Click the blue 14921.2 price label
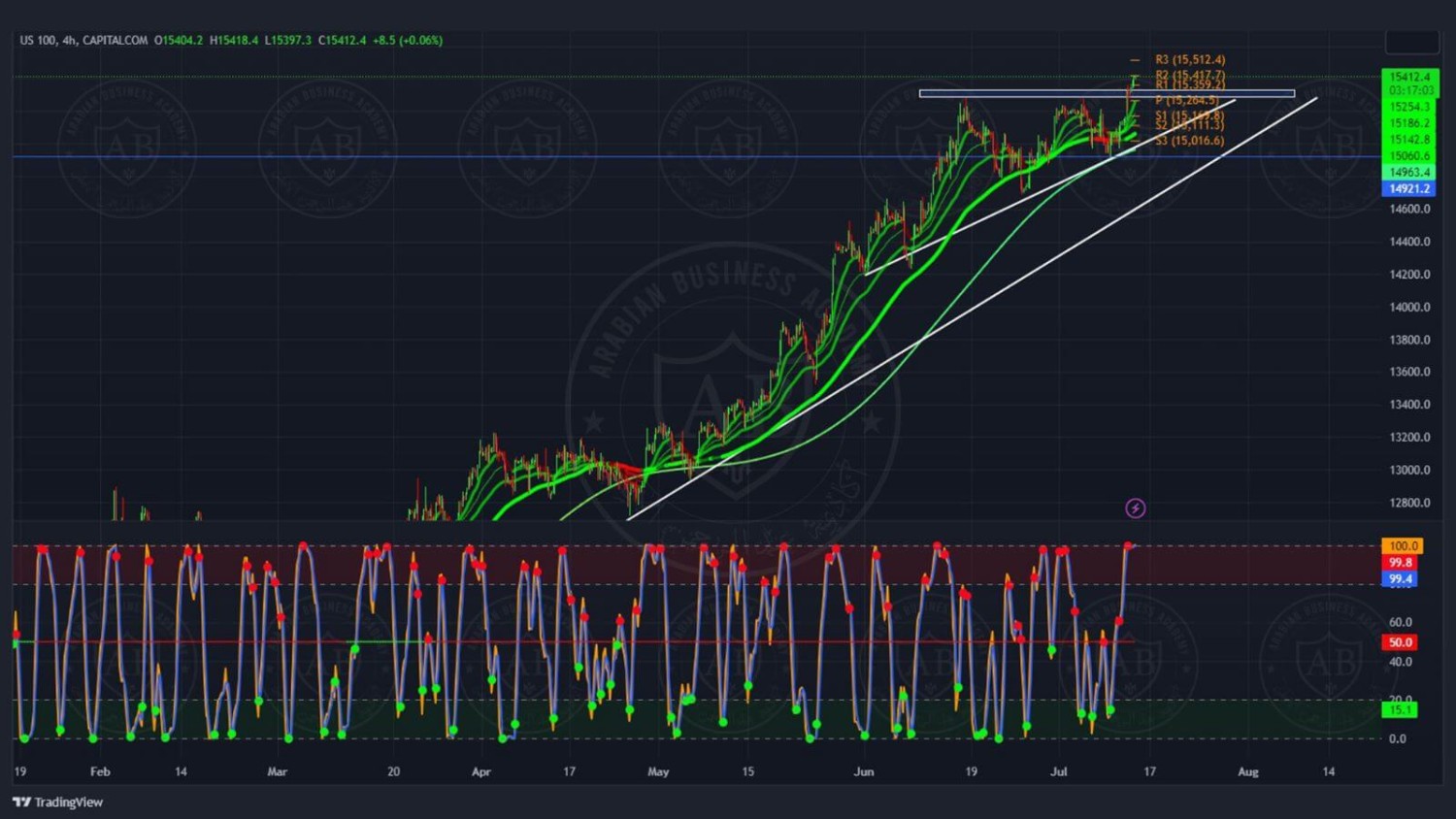Viewport: 1456px width, 819px height. (1409, 189)
